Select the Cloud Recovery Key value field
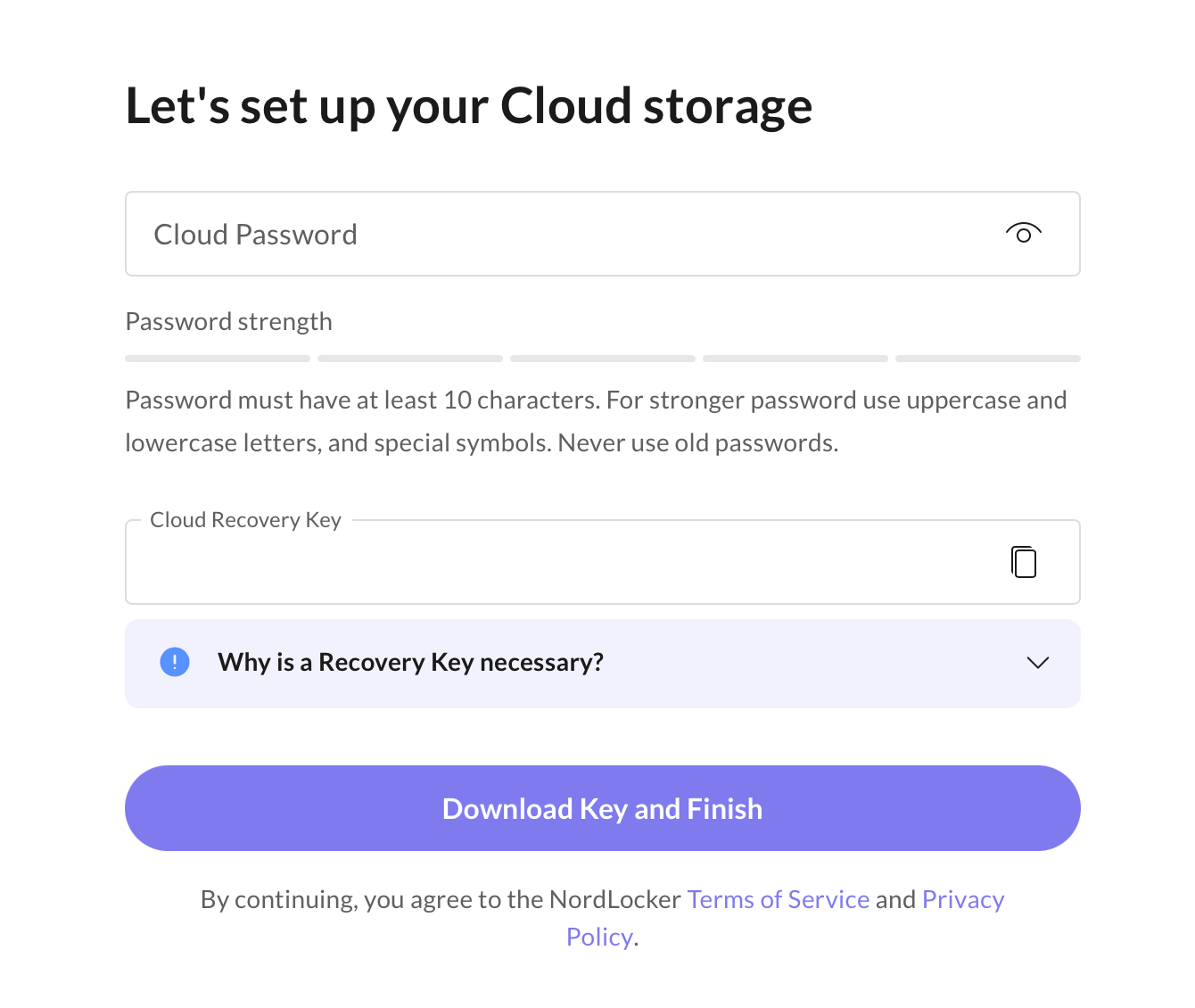This screenshot has width=1195, height=1008. point(448,563)
